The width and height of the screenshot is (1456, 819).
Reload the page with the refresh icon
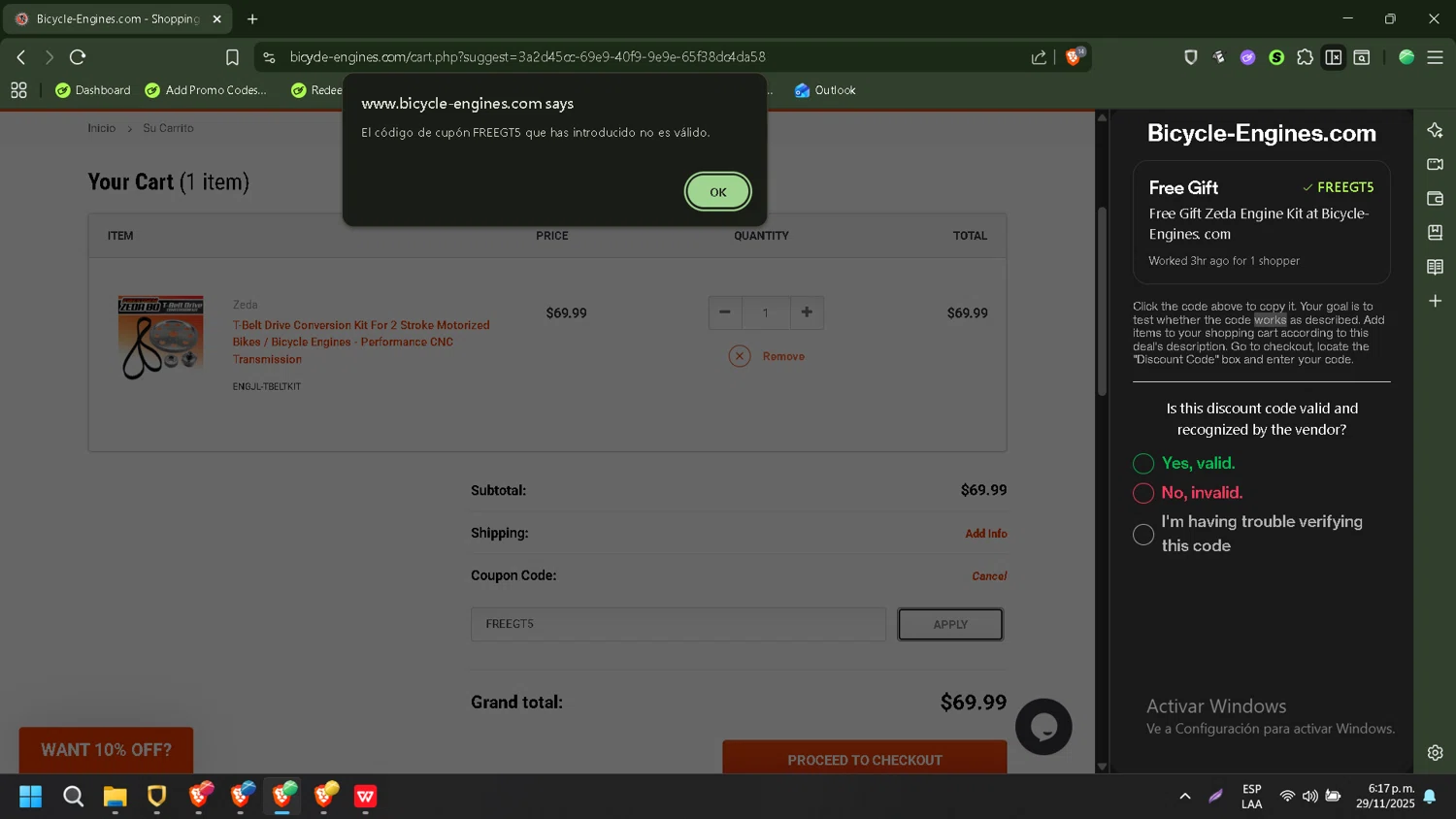[x=79, y=57]
